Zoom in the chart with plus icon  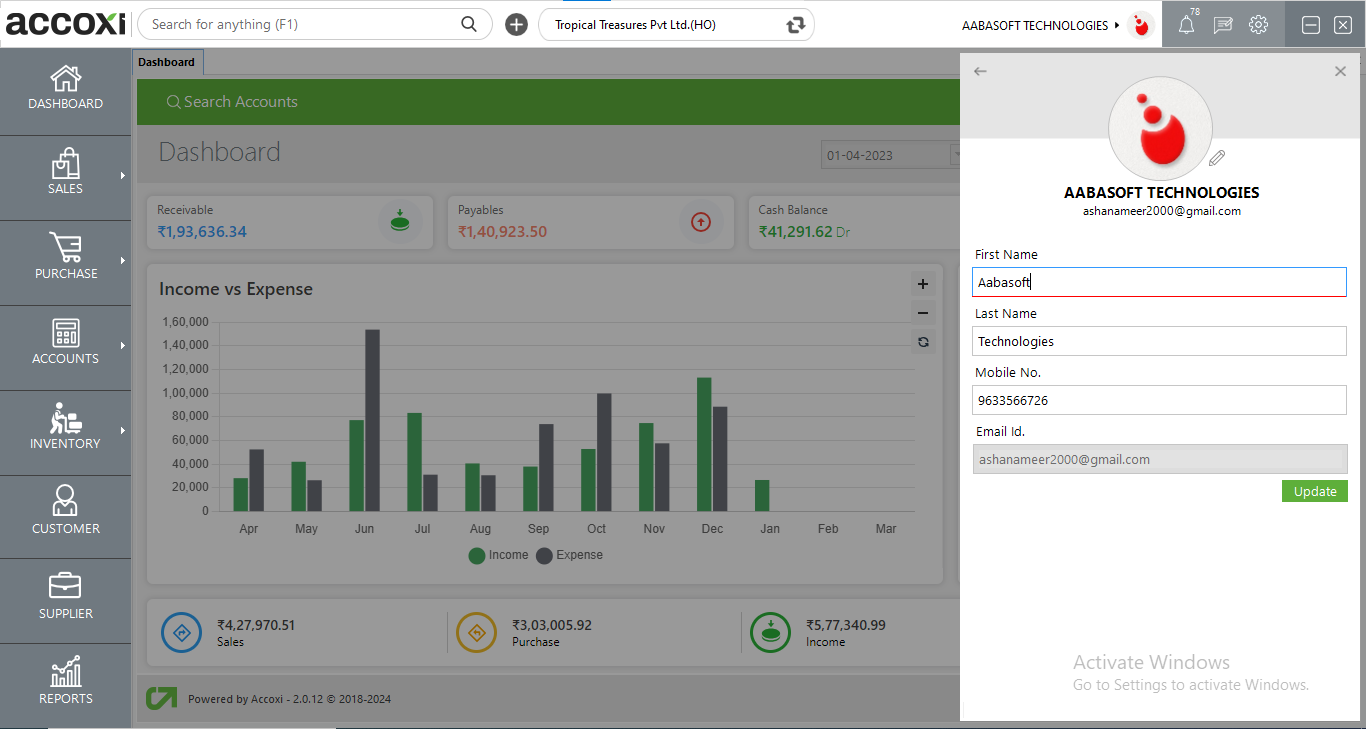[922, 285]
